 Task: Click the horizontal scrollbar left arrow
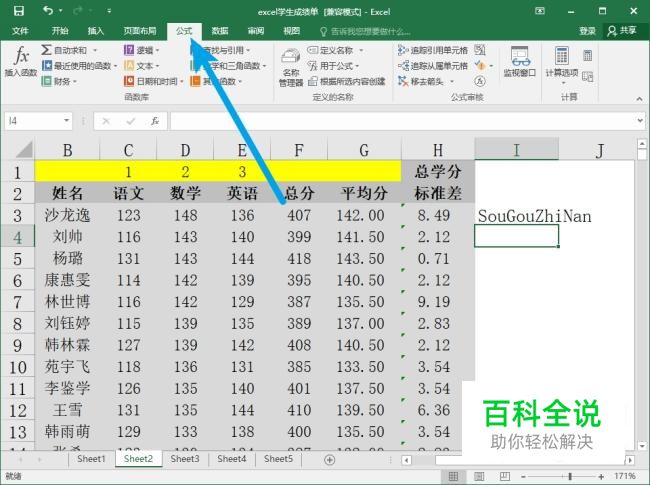[407, 460]
